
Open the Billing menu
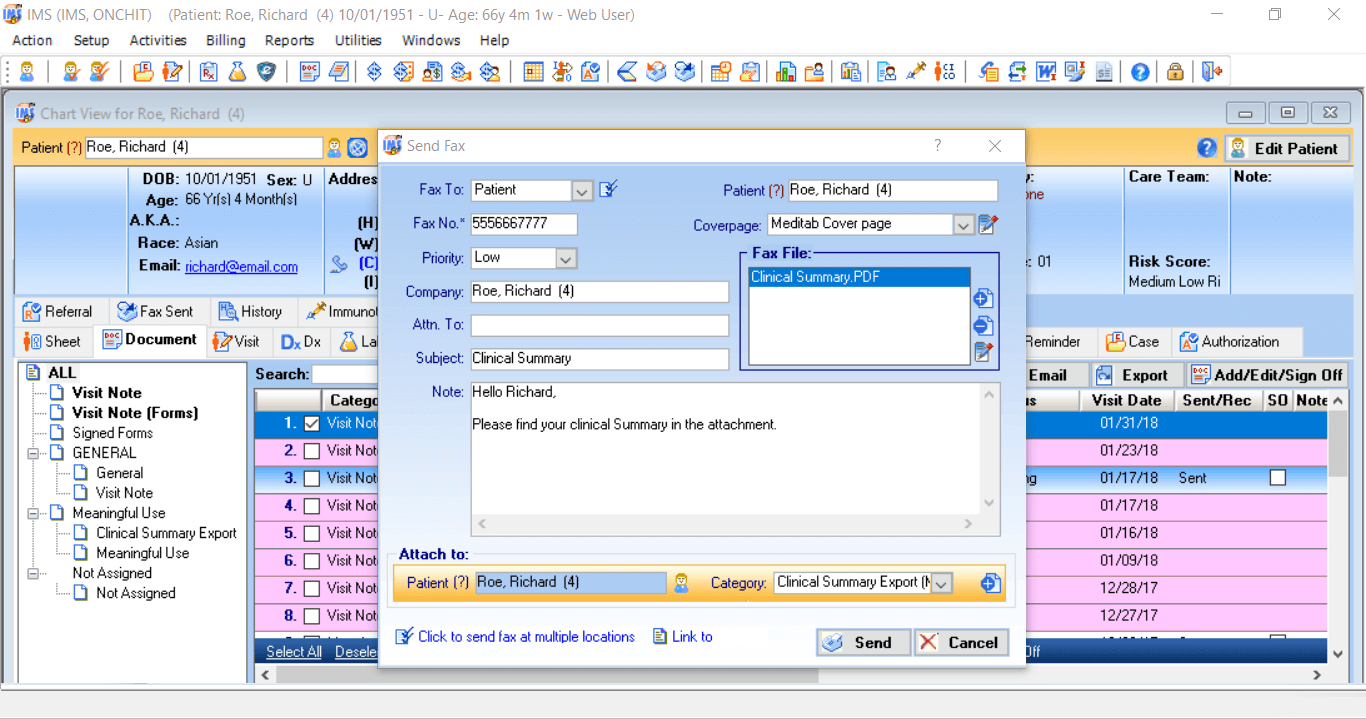[225, 40]
